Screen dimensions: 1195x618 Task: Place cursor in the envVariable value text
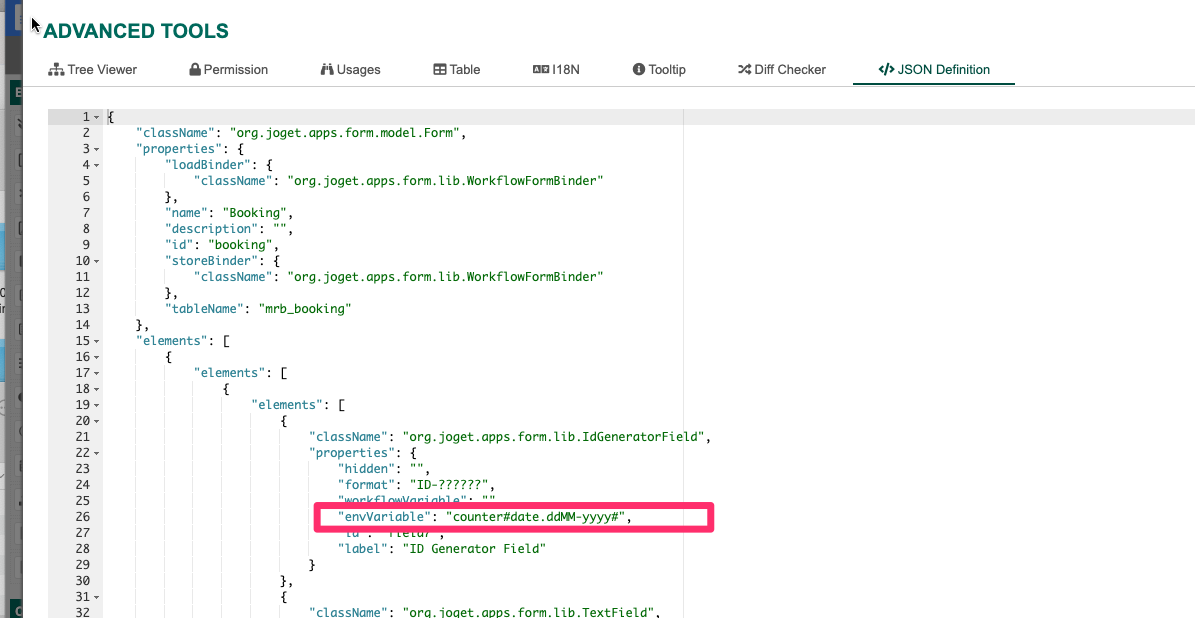pos(537,517)
